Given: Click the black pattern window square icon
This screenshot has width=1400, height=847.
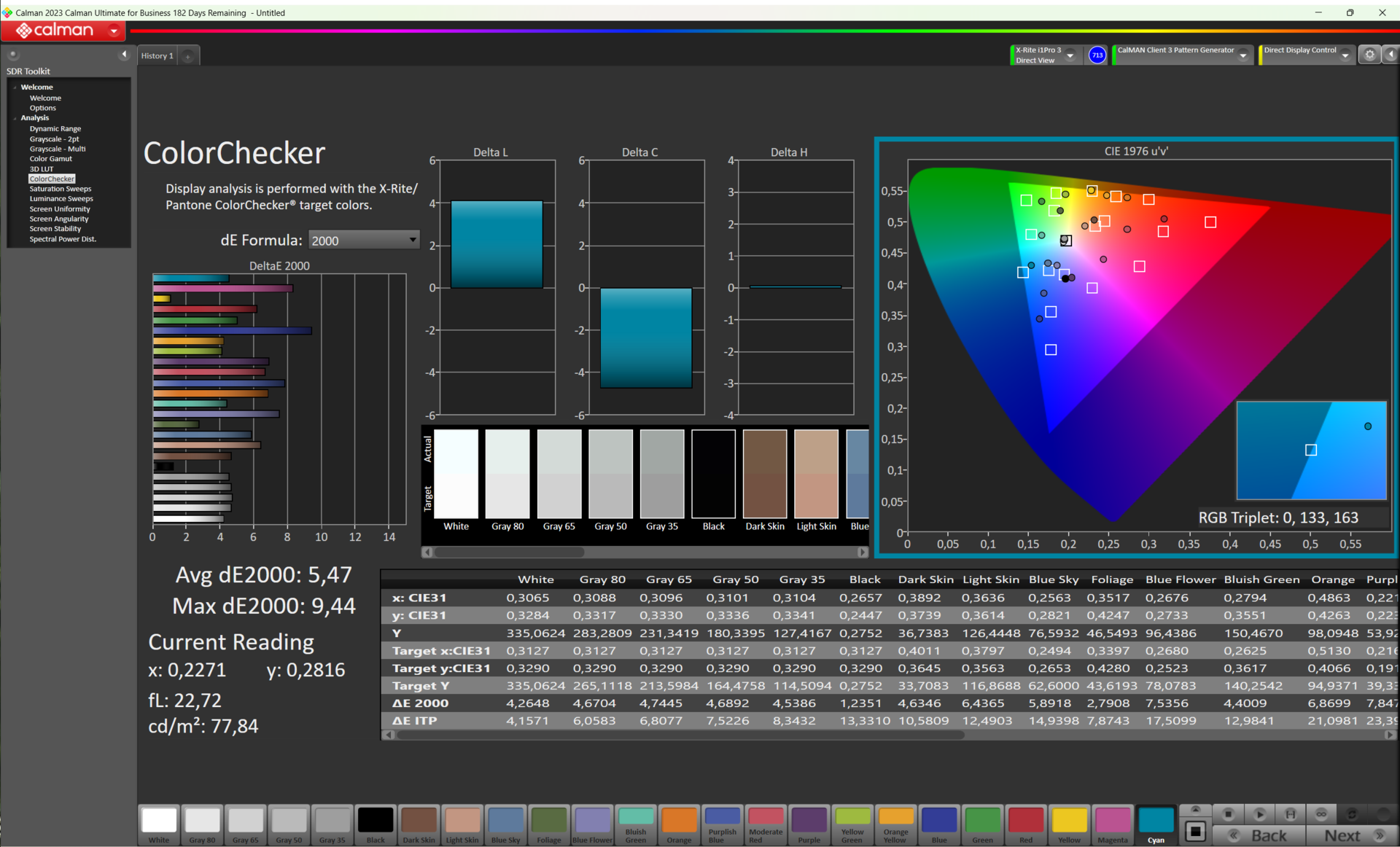Looking at the screenshot, I should coord(1195,832).
